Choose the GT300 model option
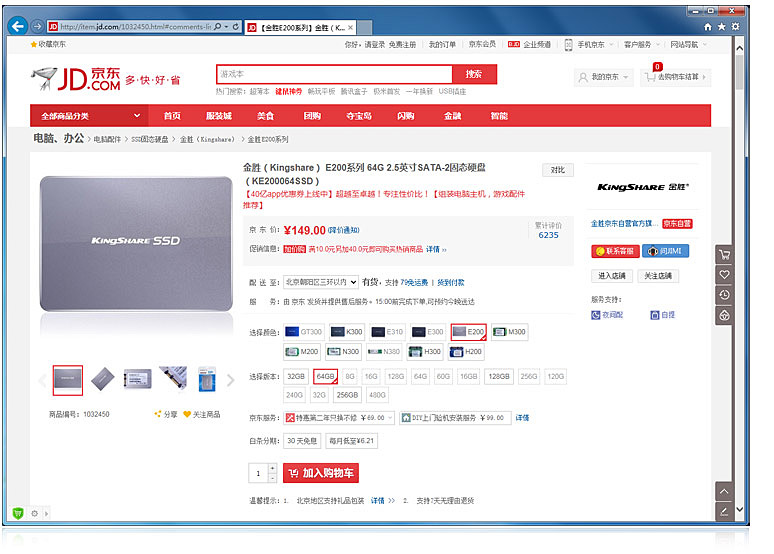The image size is (774, 554). pyautogui.click(x=304, y=332)
